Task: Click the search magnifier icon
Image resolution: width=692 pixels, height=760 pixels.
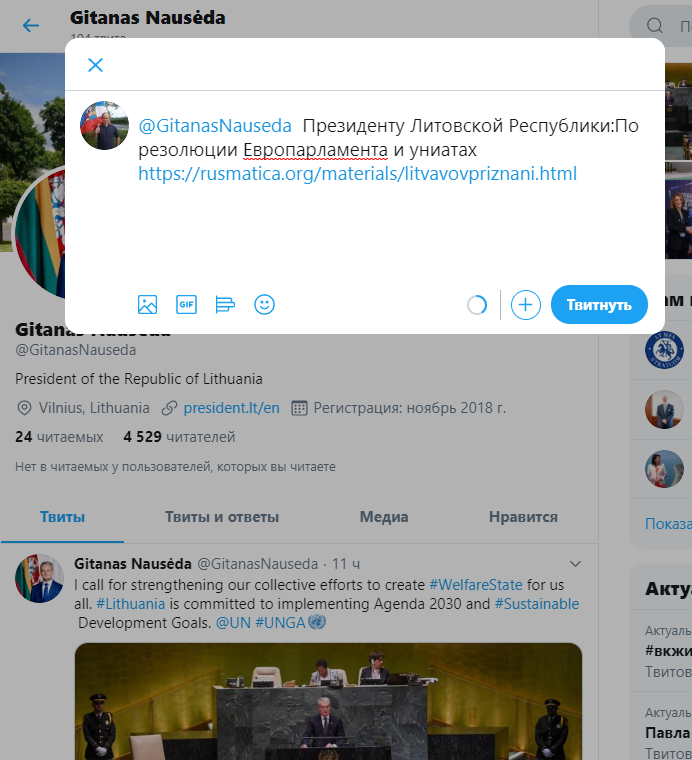Action: pos(655,25)
